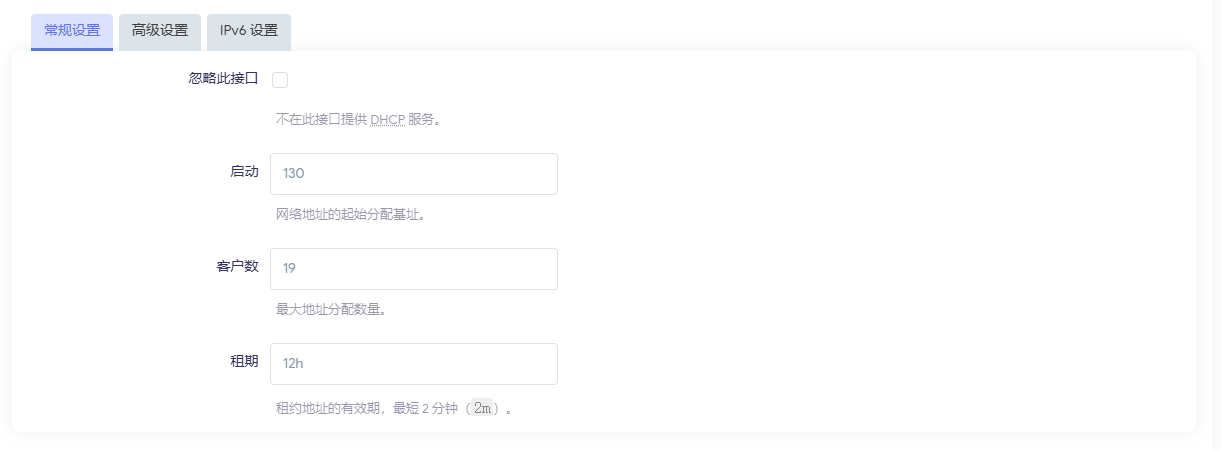Click the underlined DHCP abbreviation
1222x451 pixels.
387,120
